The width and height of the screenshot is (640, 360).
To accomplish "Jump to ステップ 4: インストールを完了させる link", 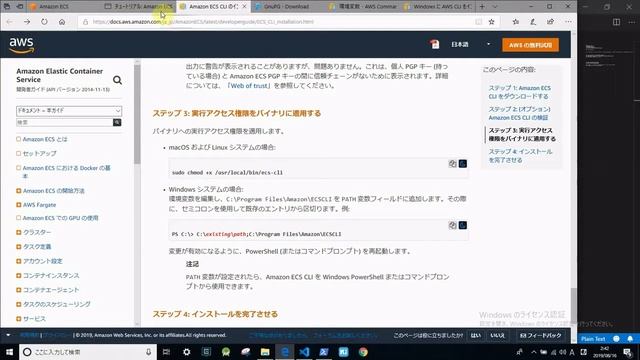I will tap(520, 156).
